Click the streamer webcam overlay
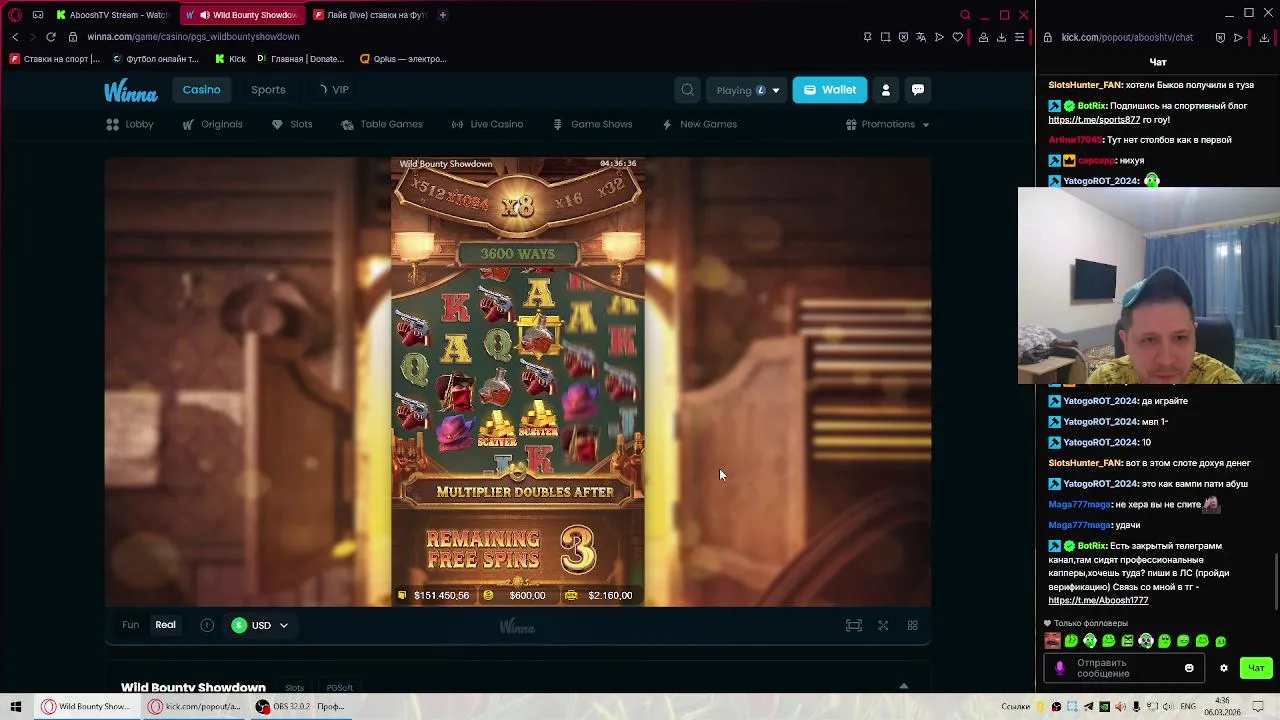This screenshot has height=720, width=1280. click(x=1149, y=286)
